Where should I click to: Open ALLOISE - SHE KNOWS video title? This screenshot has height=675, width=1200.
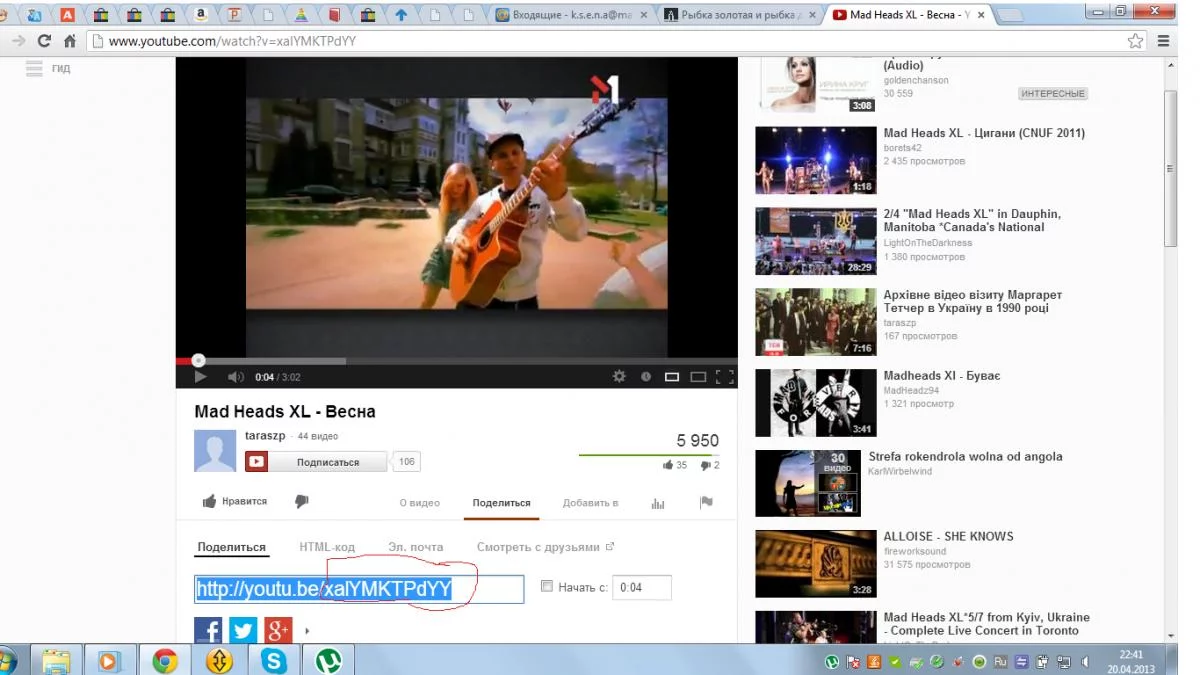coord(948,536)
